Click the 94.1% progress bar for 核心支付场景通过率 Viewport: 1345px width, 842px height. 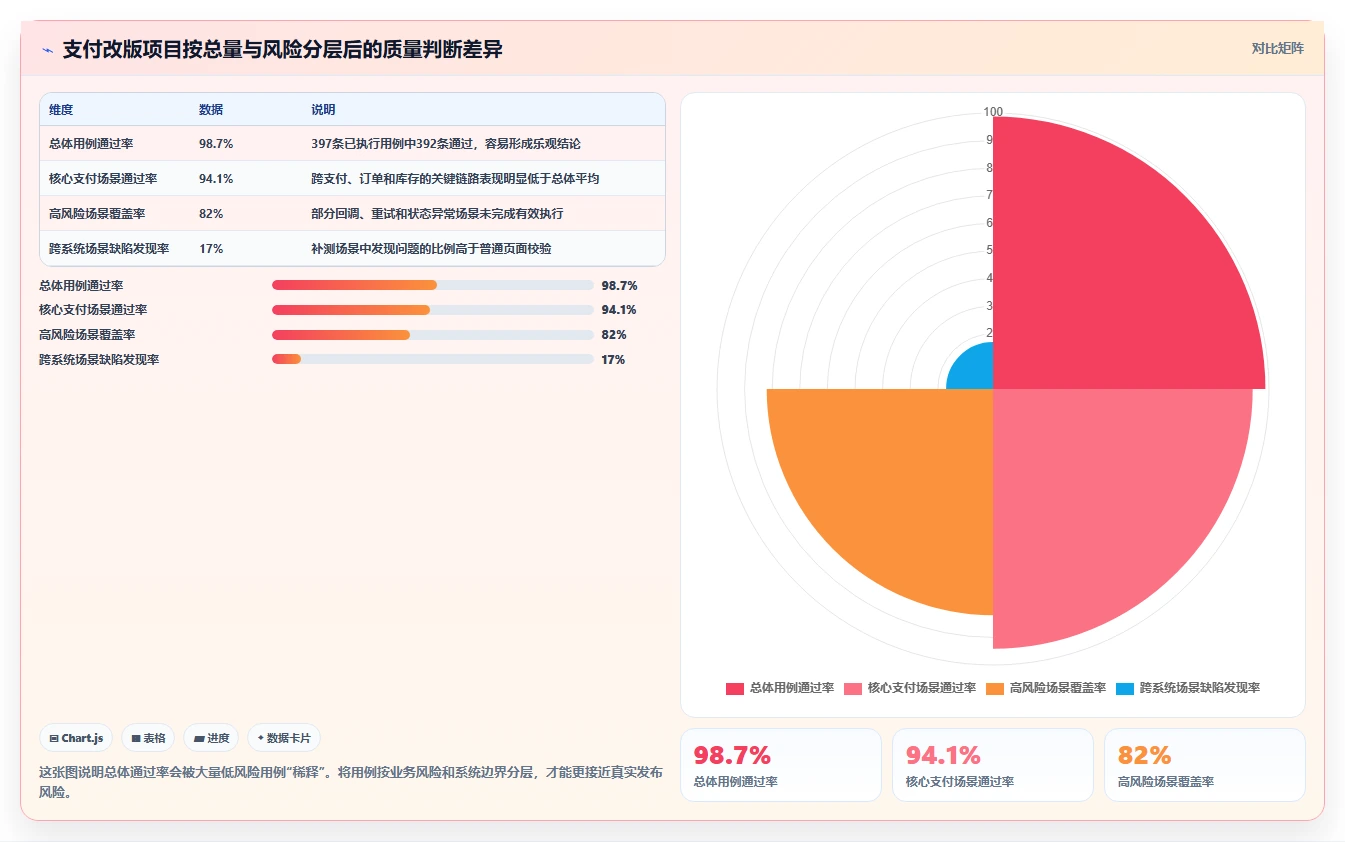tap(433, 310)
